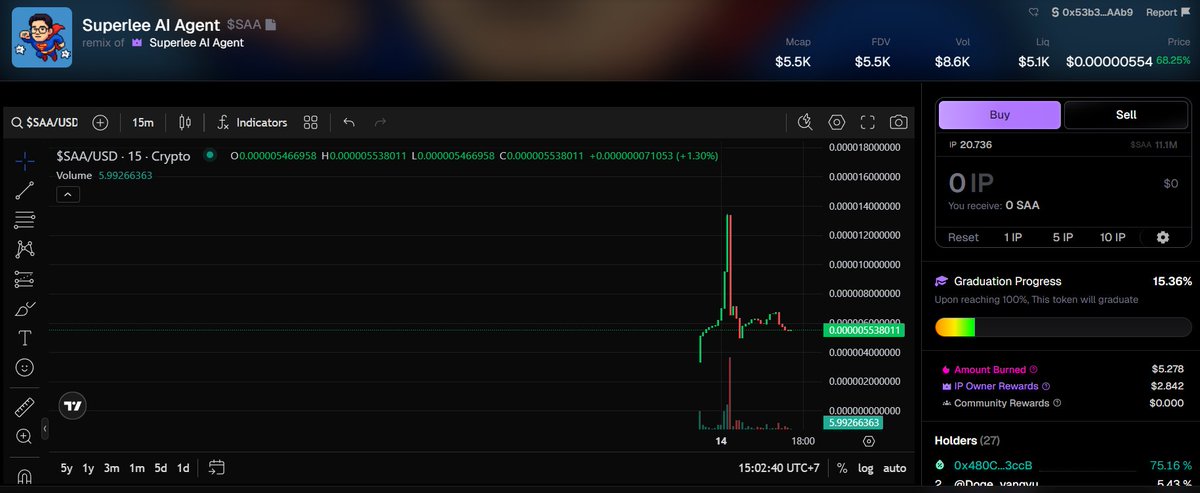Reset the buy amount
The width and height of the screenshot is (1200, 493).
pyautogui.click(x=963, y=238)
